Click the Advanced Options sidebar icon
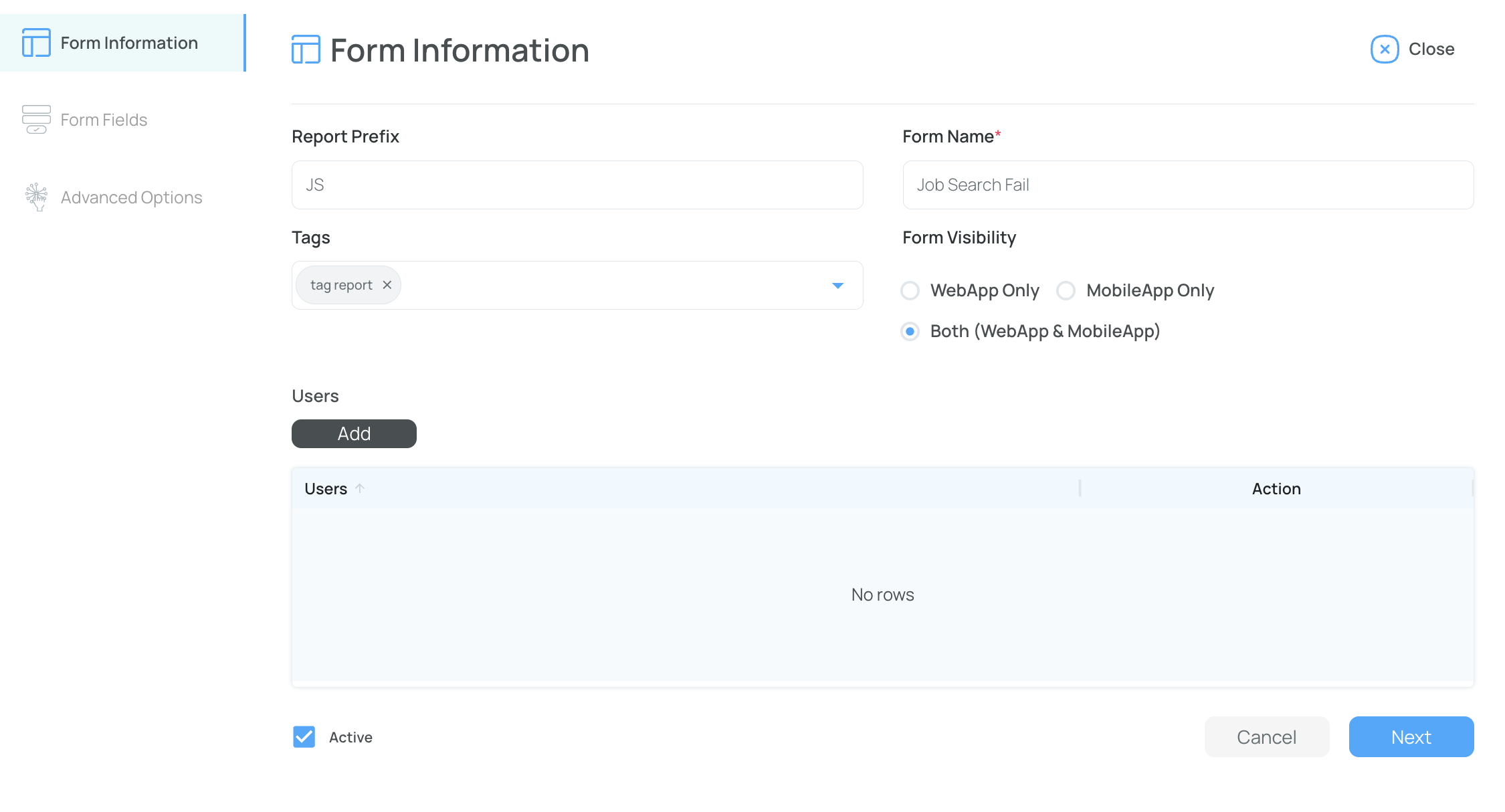 pos(36,197)
